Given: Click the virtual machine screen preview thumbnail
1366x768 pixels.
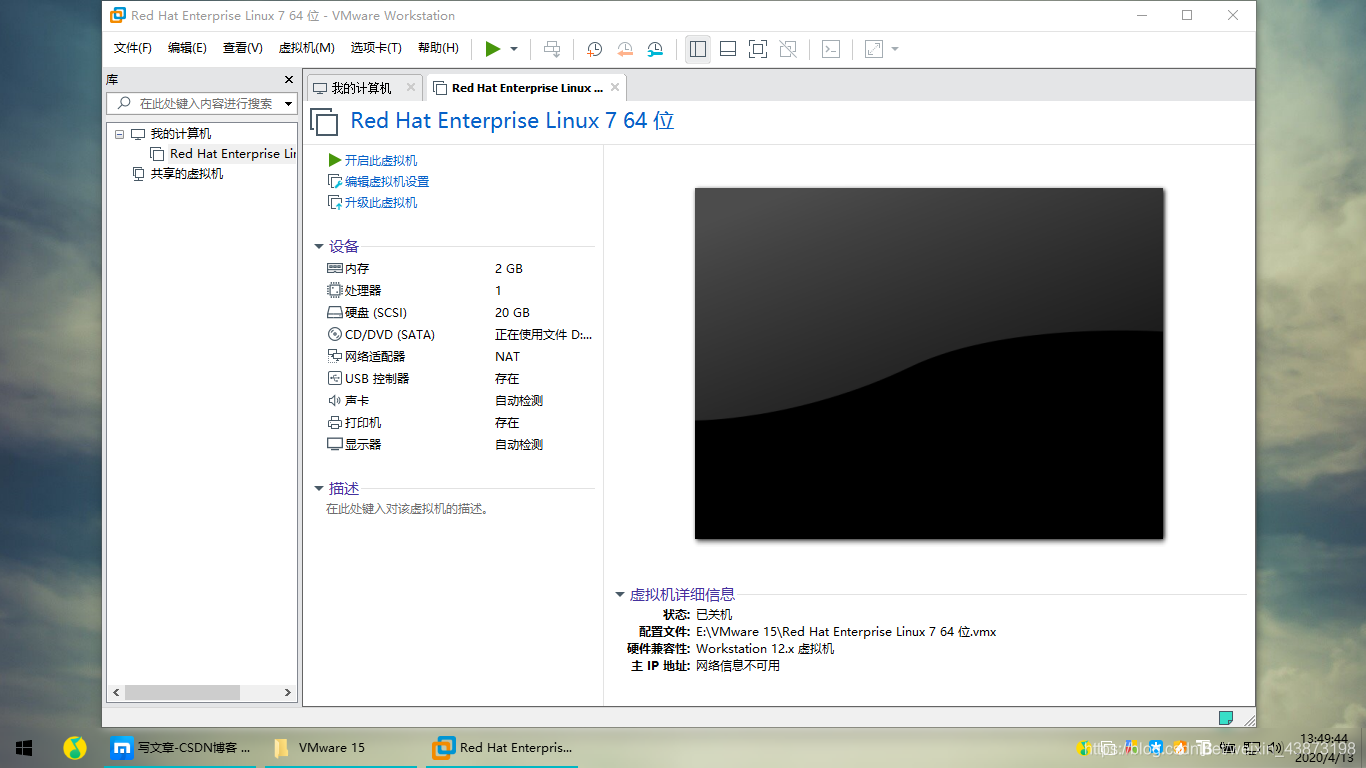Looking at the screenshot, I should pos(929,363).
